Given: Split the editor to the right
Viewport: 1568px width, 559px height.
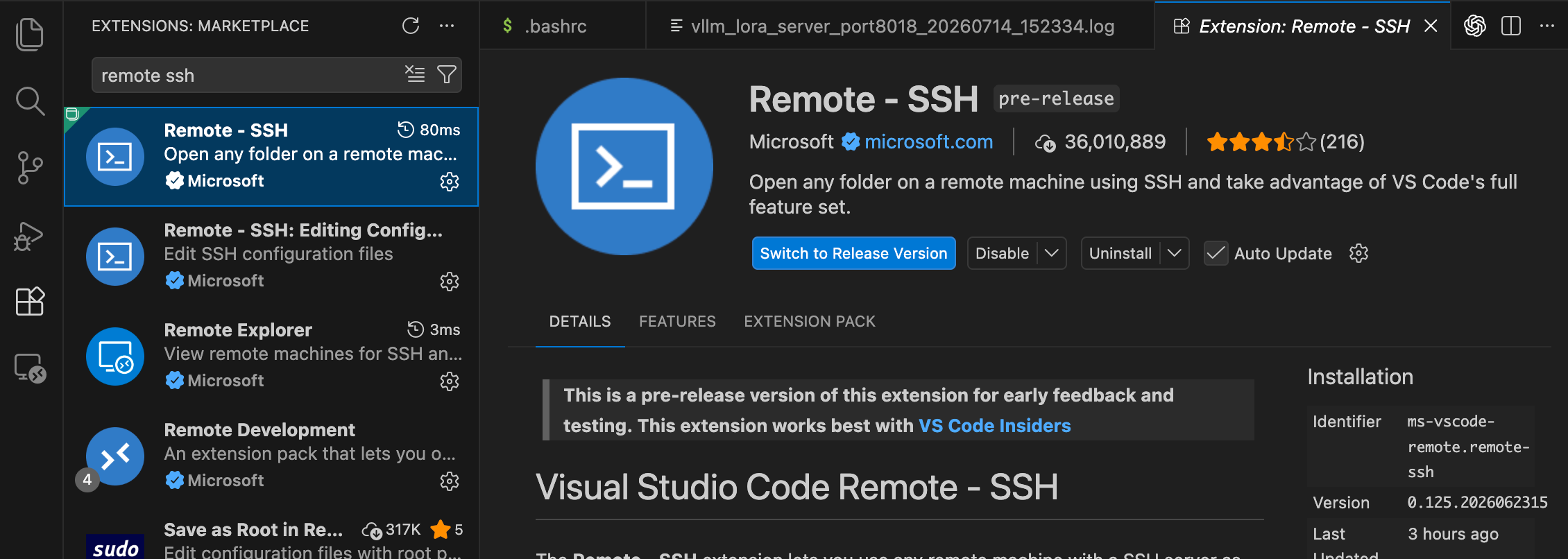Looking at the screenshot, I should pos(1511,26).
